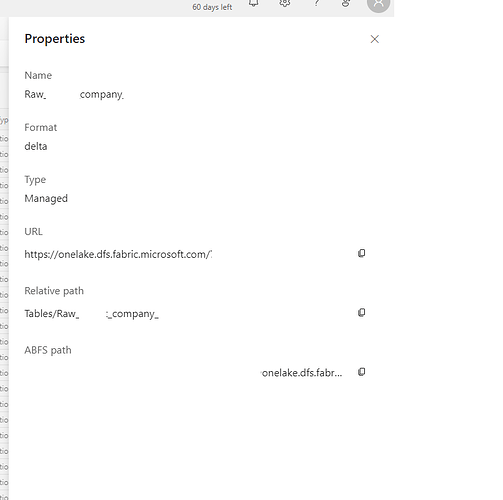503x500 pixels.
Task: Open the notifications bell
Action: pos(254,3)
